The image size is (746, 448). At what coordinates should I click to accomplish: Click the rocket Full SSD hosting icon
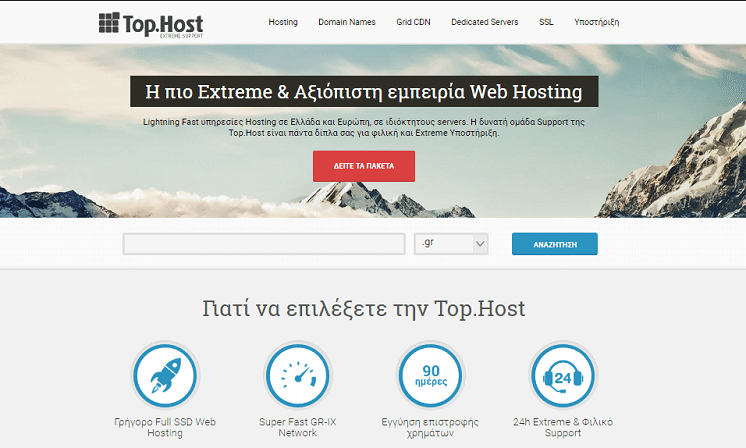(165, 376)
